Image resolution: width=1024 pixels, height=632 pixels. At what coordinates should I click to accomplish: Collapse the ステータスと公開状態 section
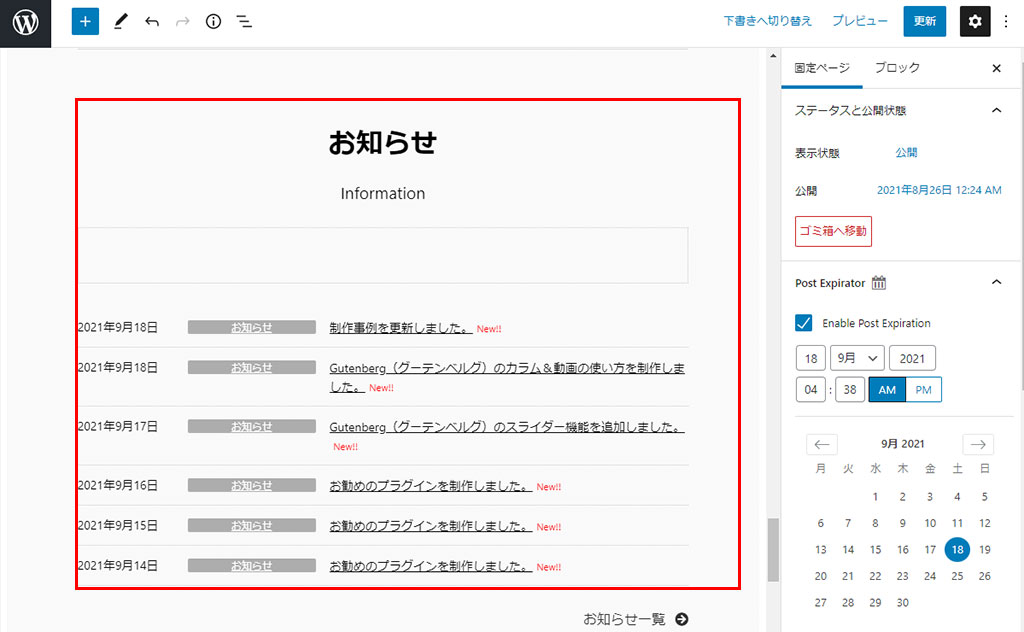996,110
